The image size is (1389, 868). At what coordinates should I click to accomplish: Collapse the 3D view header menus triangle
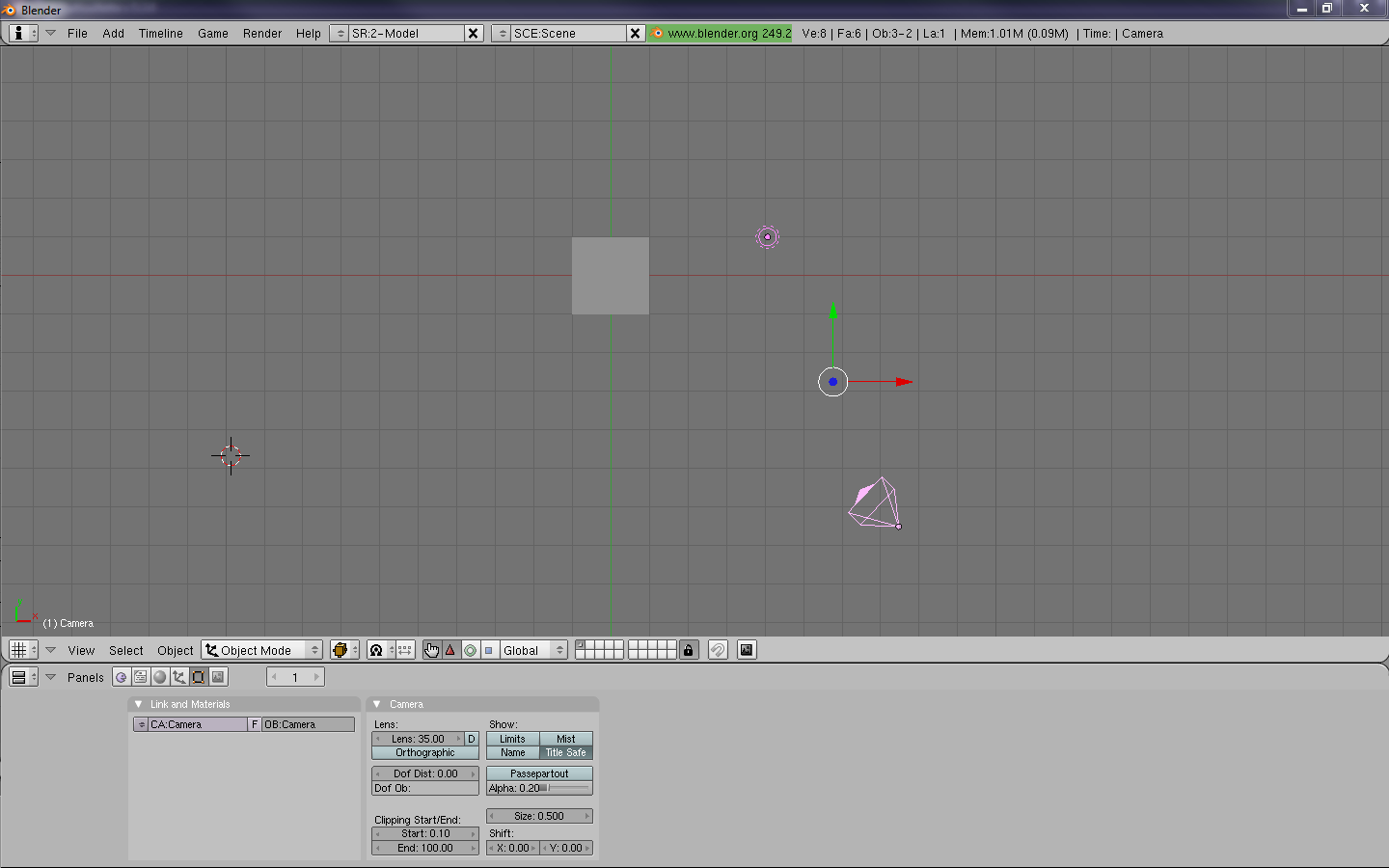pyautogui.click(x=50, y=650)
